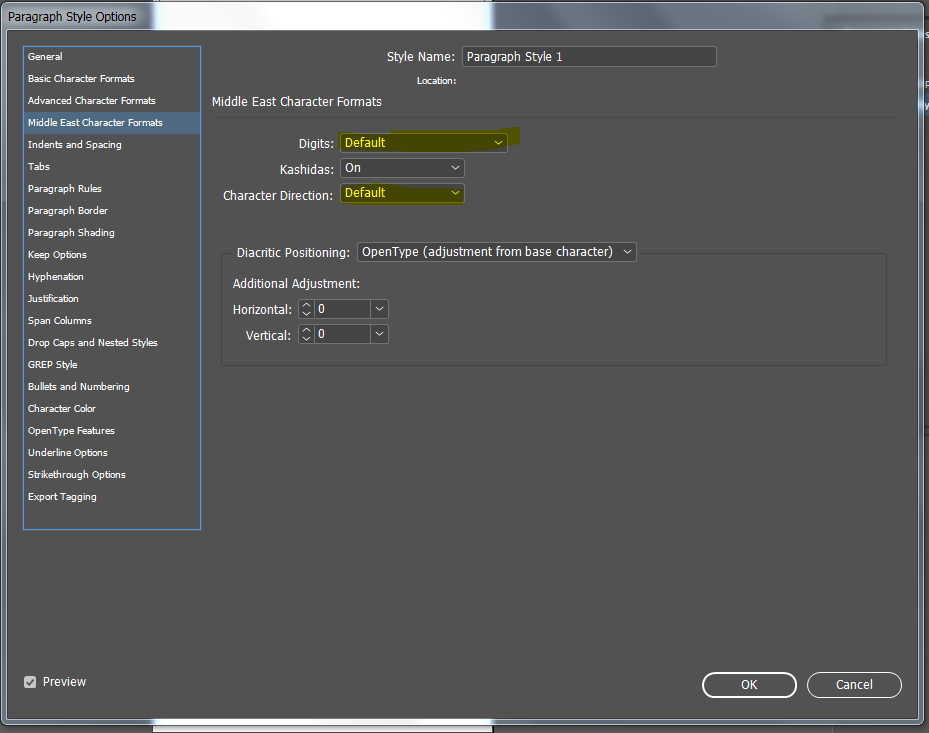Expand the Horizontal adjustment dropdown arrow
The width and height of the screenshot is (929, 733).
tap(380, 309)
